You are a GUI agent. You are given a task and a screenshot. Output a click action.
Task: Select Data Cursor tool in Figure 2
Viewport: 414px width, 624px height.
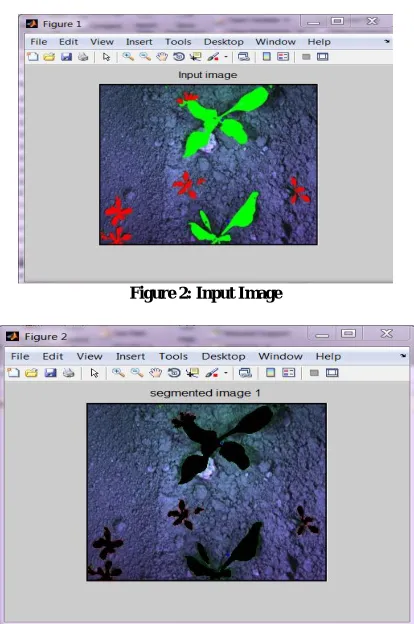192,373
